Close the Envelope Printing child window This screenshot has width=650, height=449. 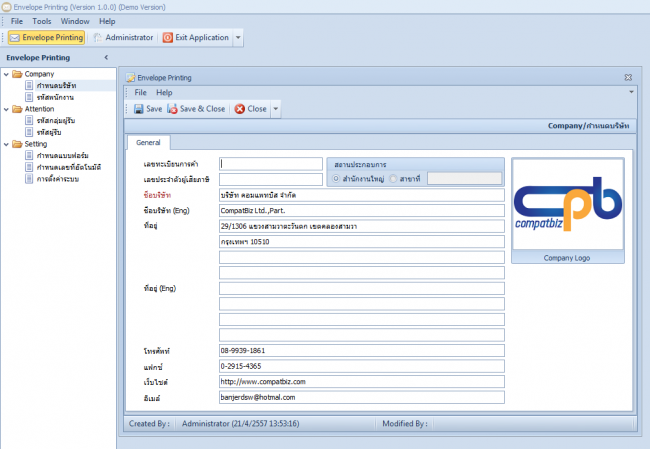point(628,78)
